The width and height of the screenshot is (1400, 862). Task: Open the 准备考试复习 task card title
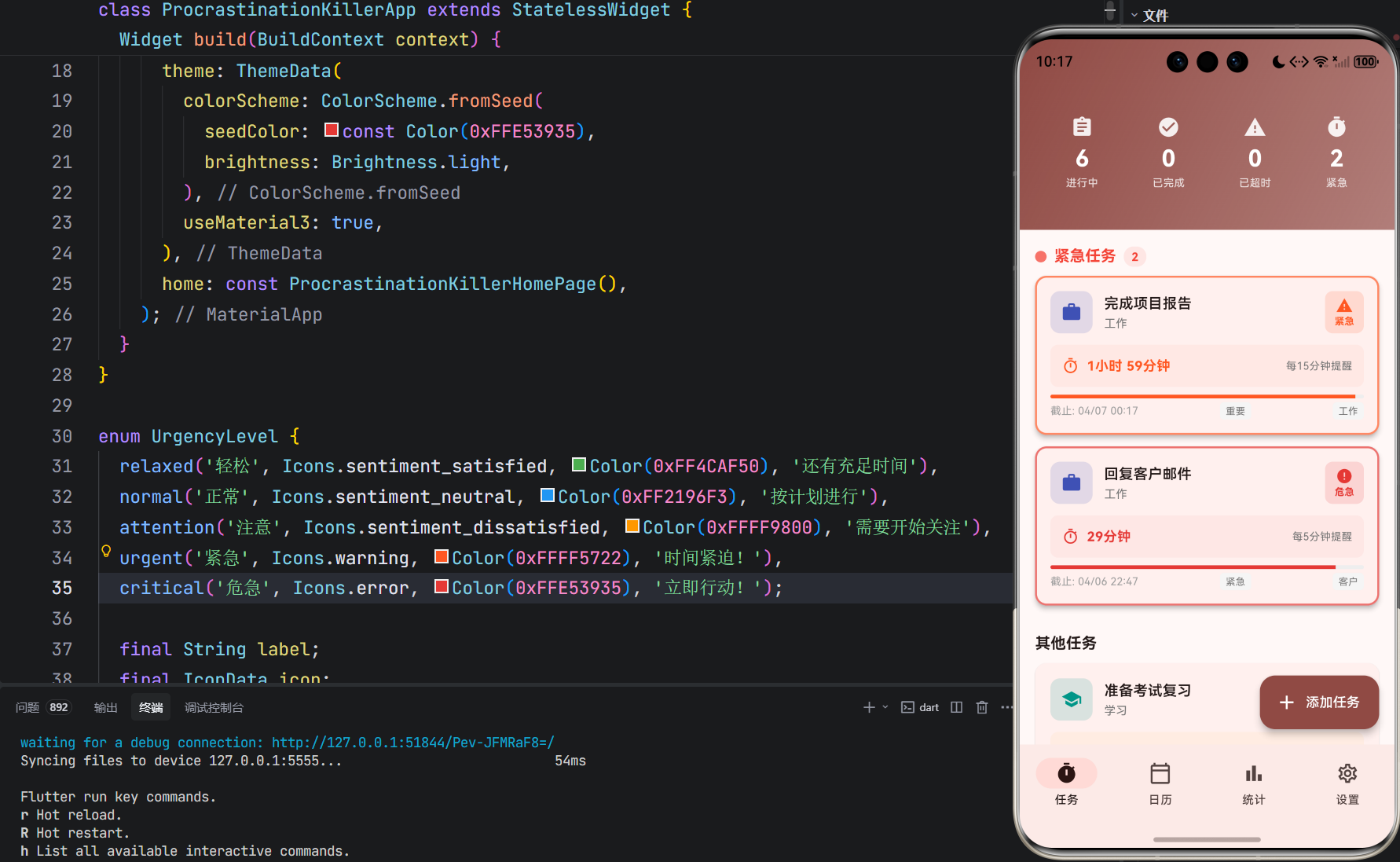click(1148, 691)
